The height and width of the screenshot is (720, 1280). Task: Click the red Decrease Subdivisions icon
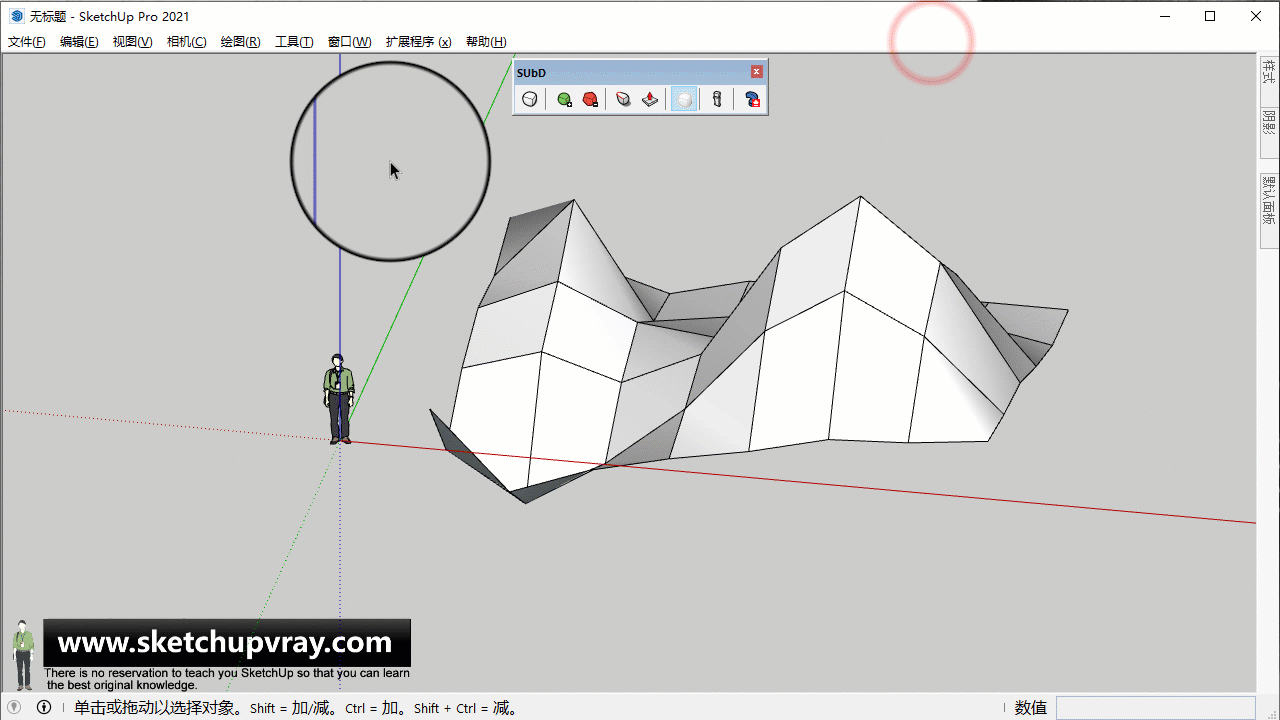tap(590, 99)
